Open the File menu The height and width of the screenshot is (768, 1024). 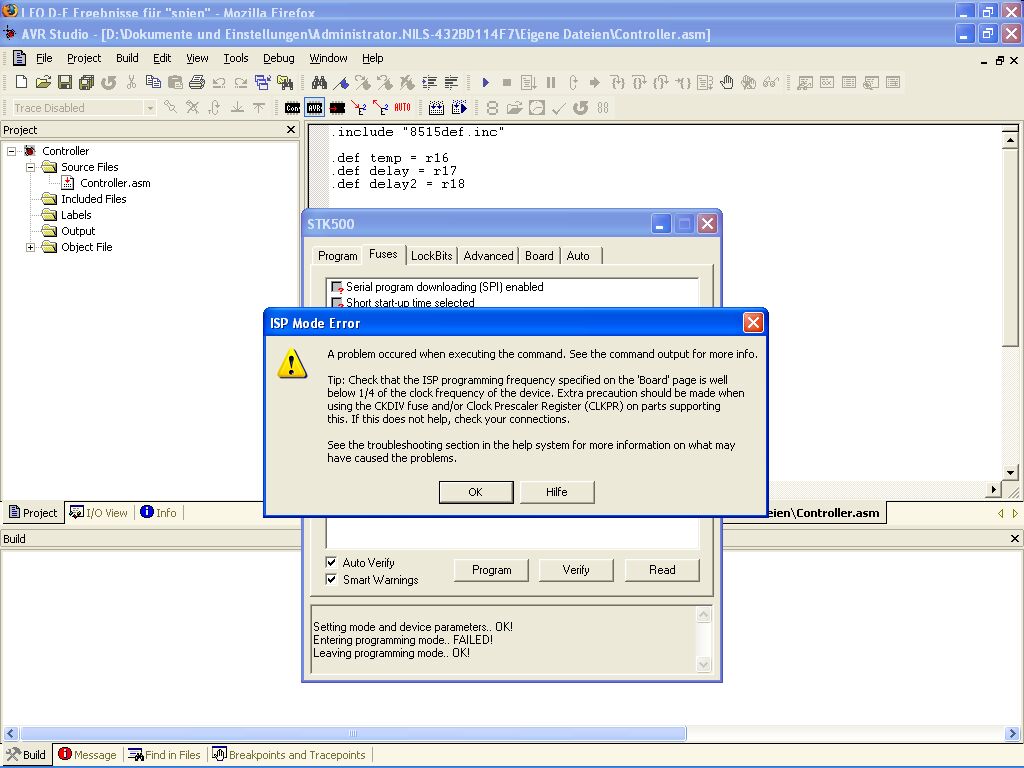pyautogui.click(x=44, y=58)
